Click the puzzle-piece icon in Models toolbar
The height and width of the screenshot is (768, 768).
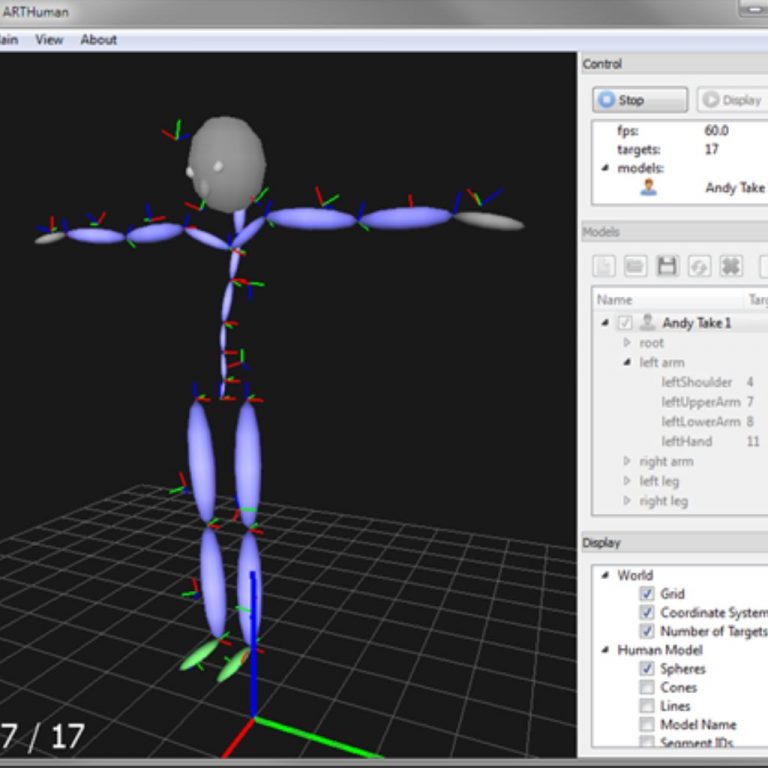point(731,266)
